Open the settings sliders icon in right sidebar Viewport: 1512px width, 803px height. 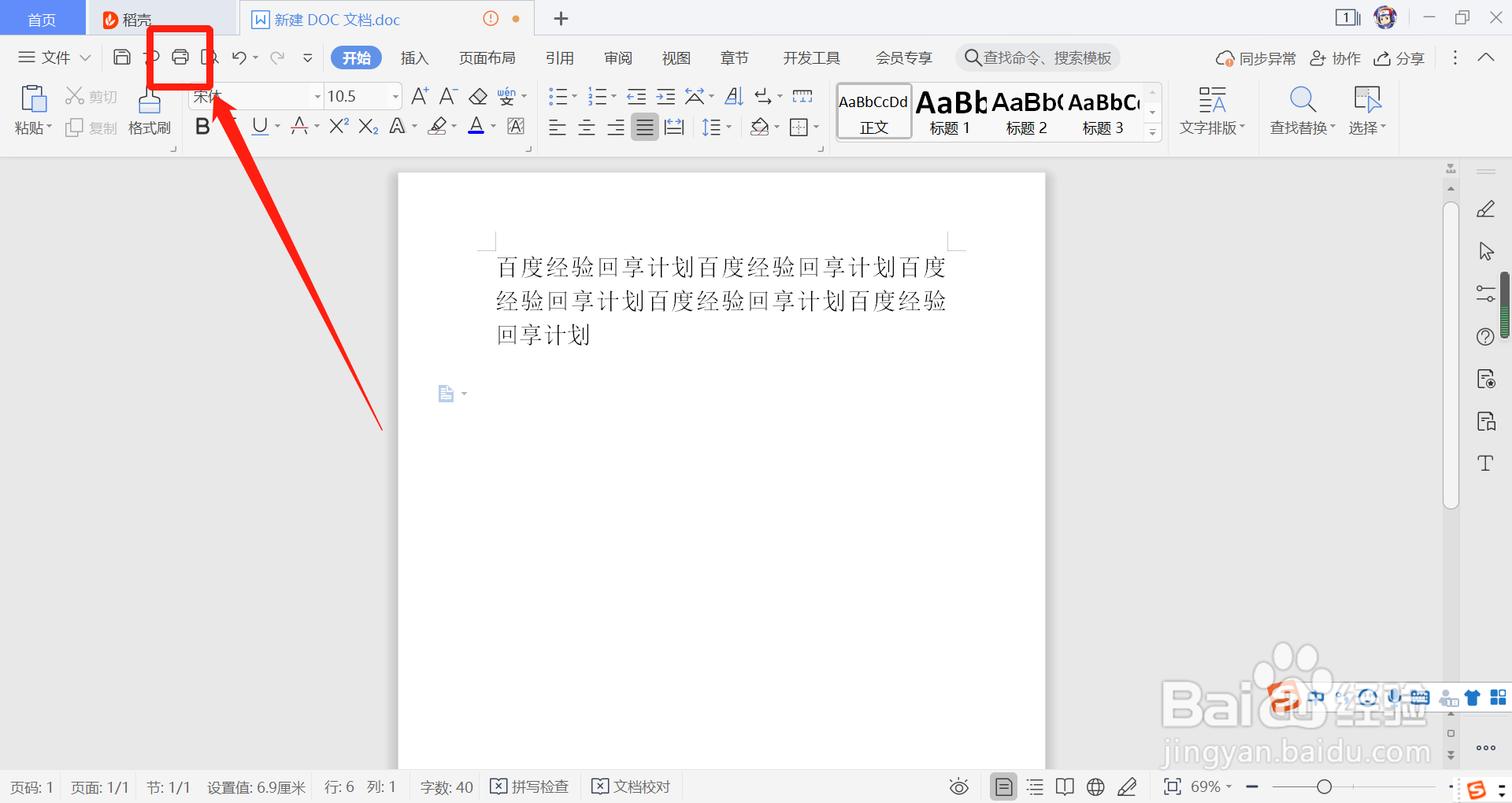click(1486, 294)
